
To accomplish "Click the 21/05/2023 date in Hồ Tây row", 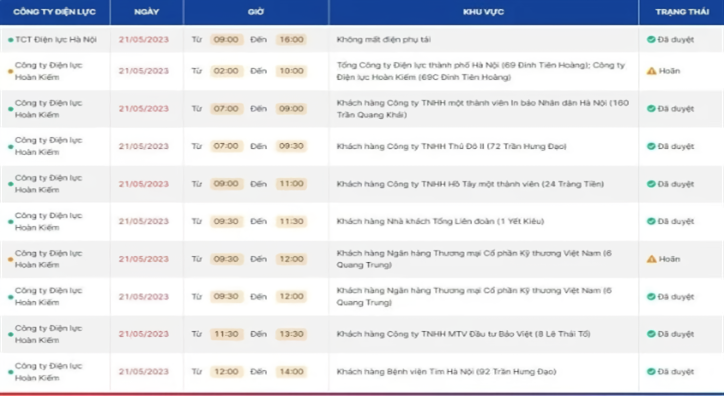I will [x=144, y=184].
